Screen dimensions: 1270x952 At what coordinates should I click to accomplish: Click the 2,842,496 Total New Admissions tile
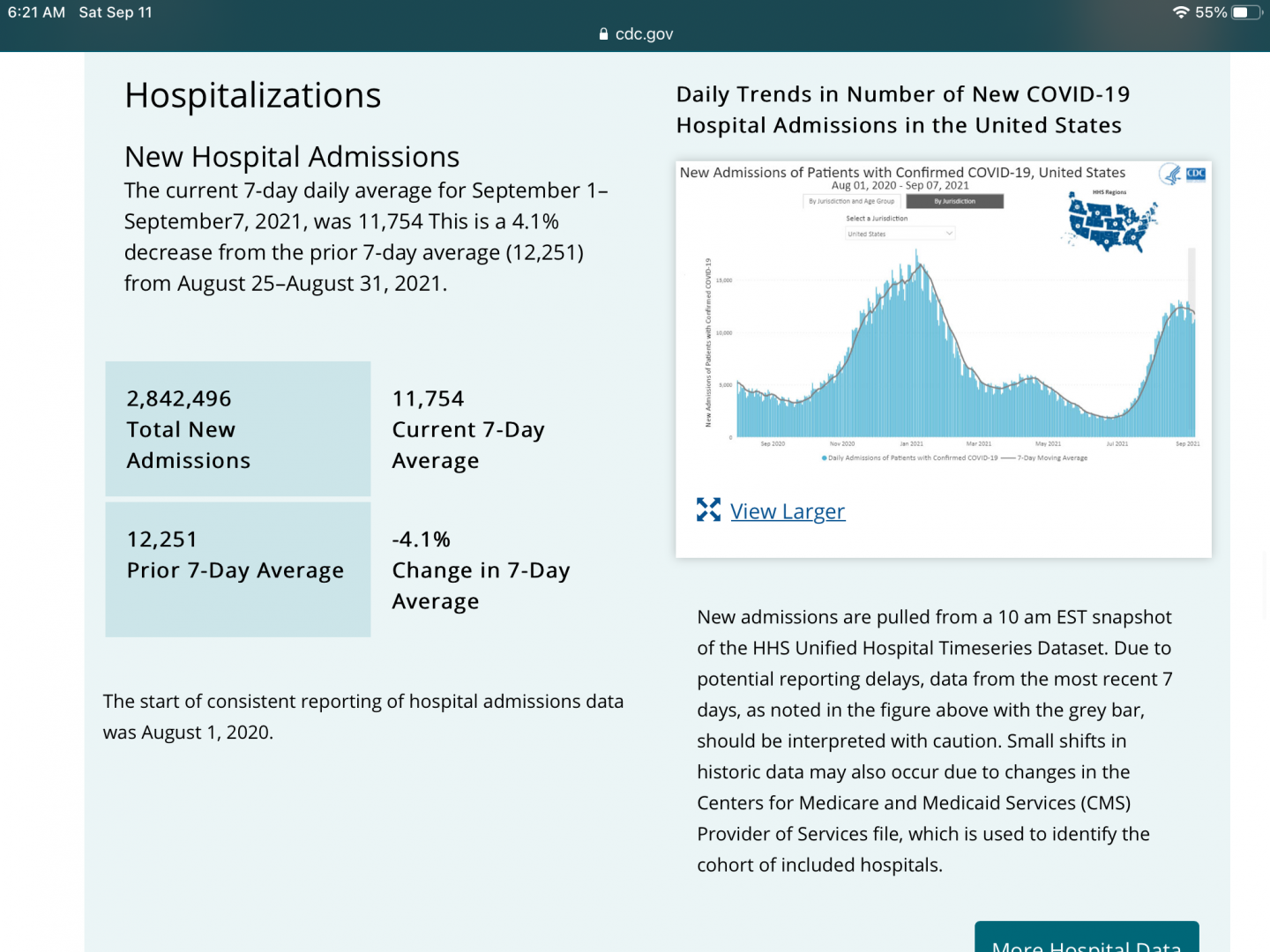click(238, 428)
